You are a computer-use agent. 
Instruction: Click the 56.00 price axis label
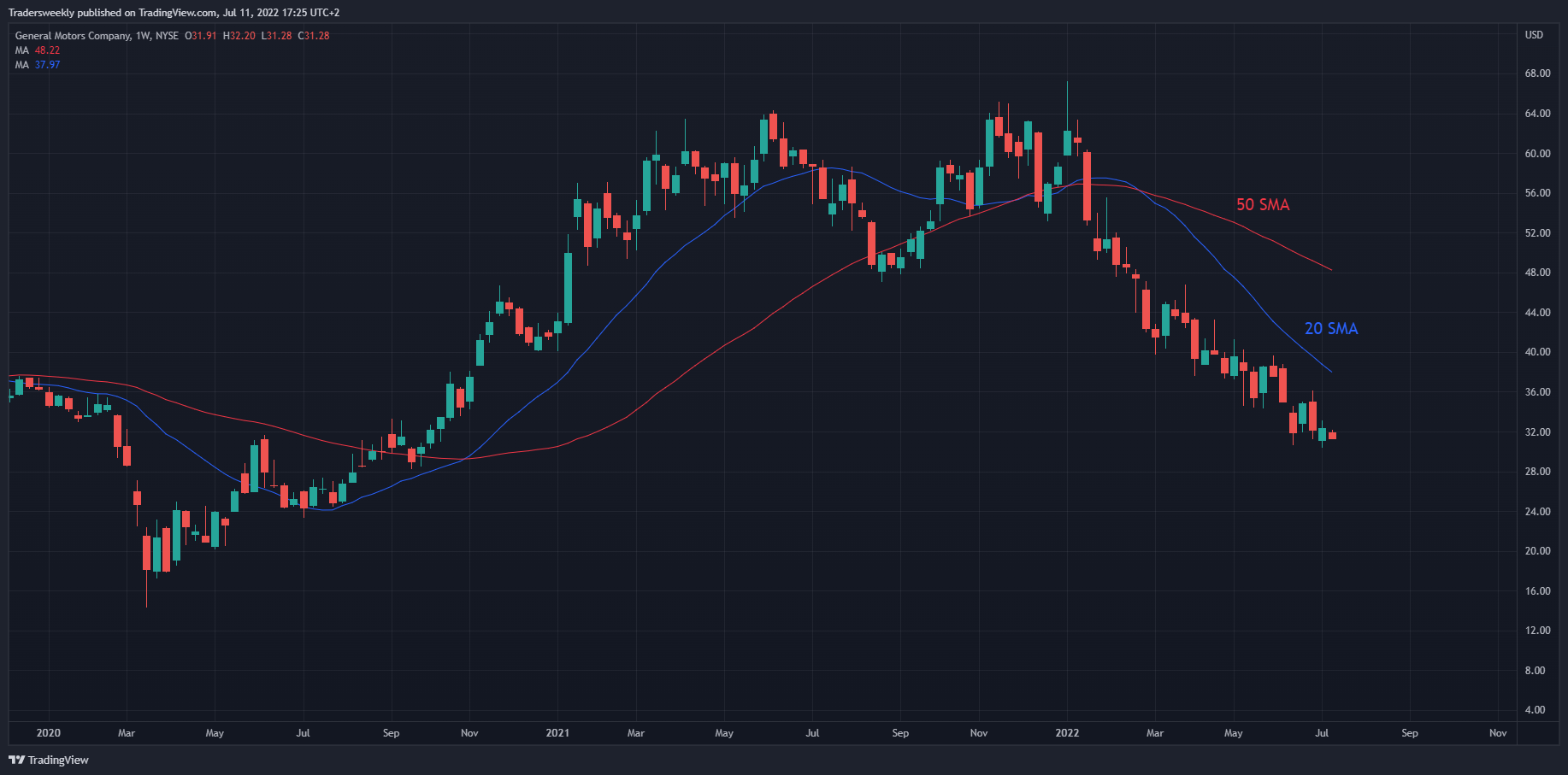(1537, 193)
